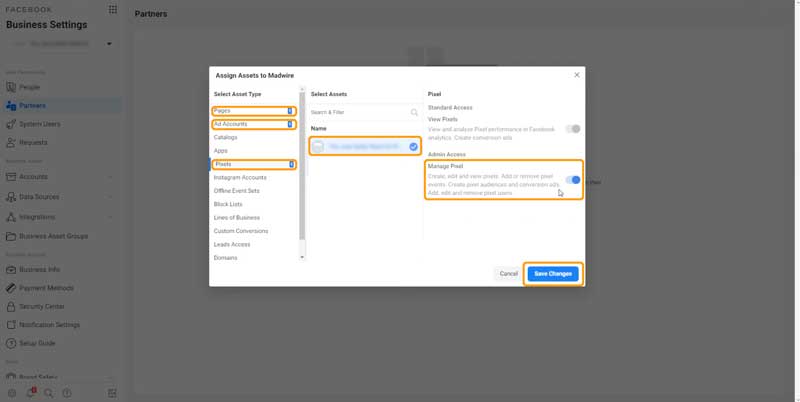Viewport: 800px width, 402px height.
Task: Select Ad Accounts asset type
Action: [x=254, y=124]
